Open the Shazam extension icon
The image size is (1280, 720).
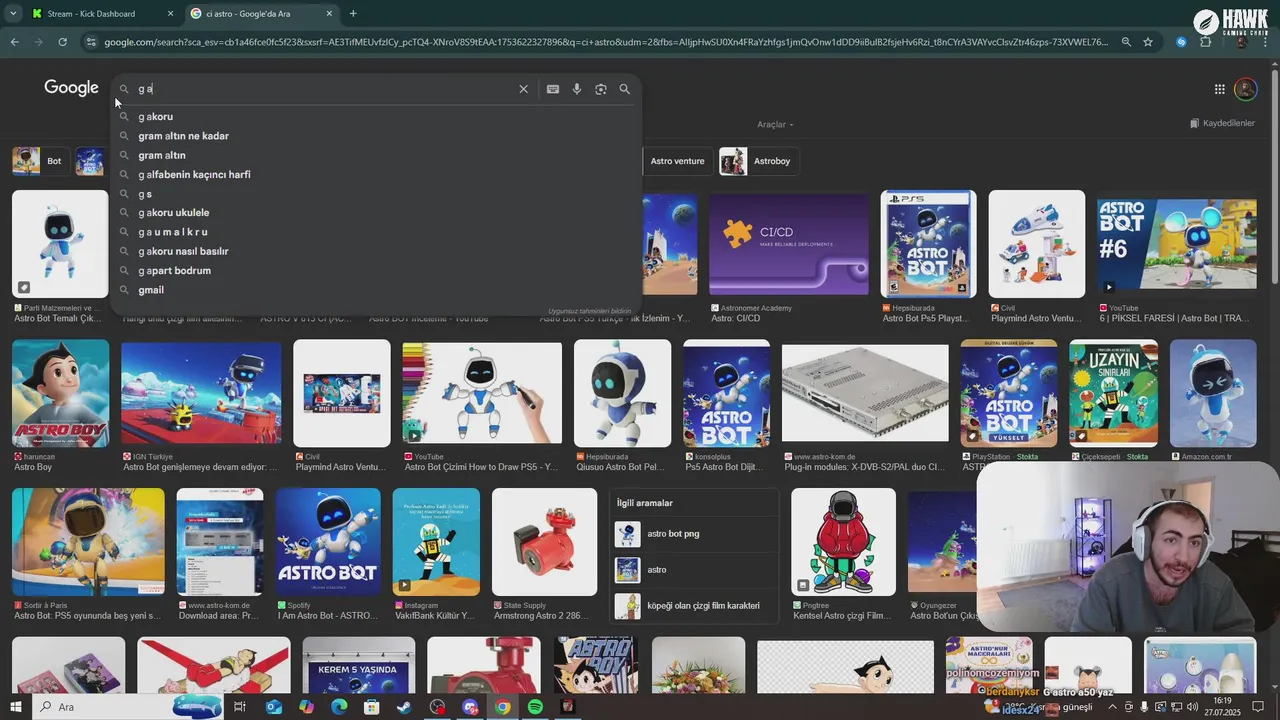tap(1181, 42)
